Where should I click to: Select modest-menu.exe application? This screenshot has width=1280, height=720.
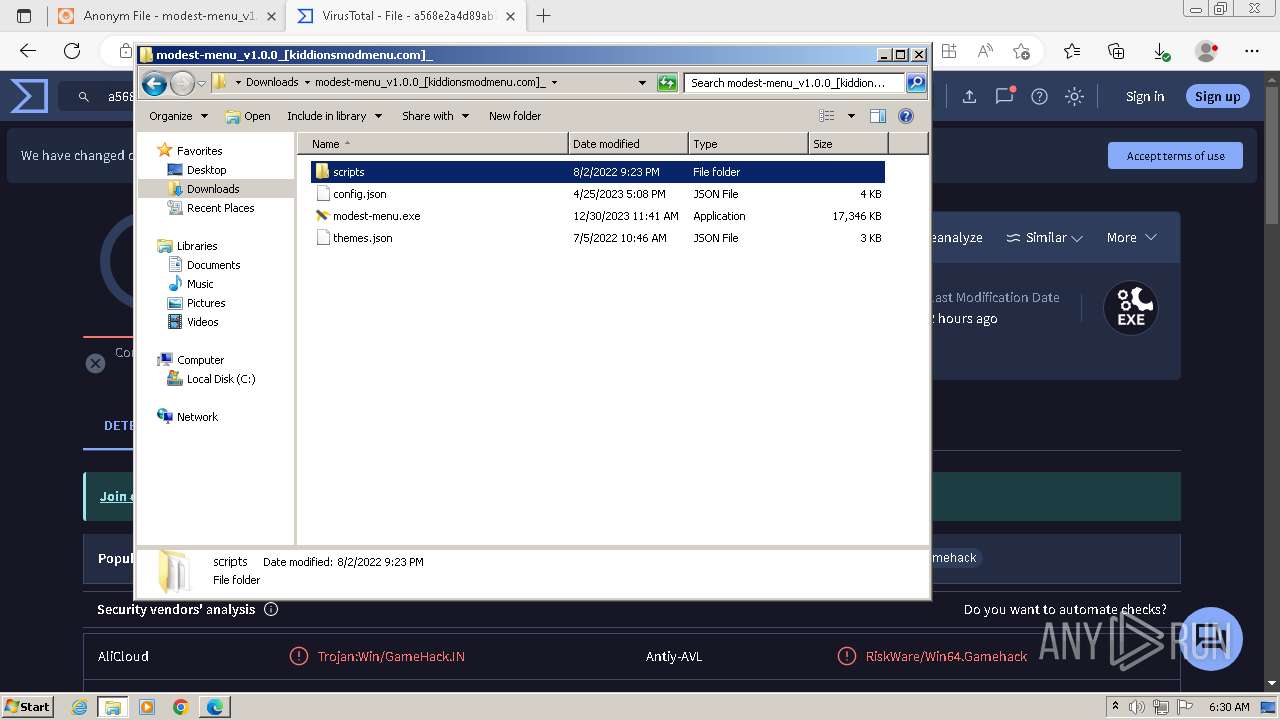(598, 216)
